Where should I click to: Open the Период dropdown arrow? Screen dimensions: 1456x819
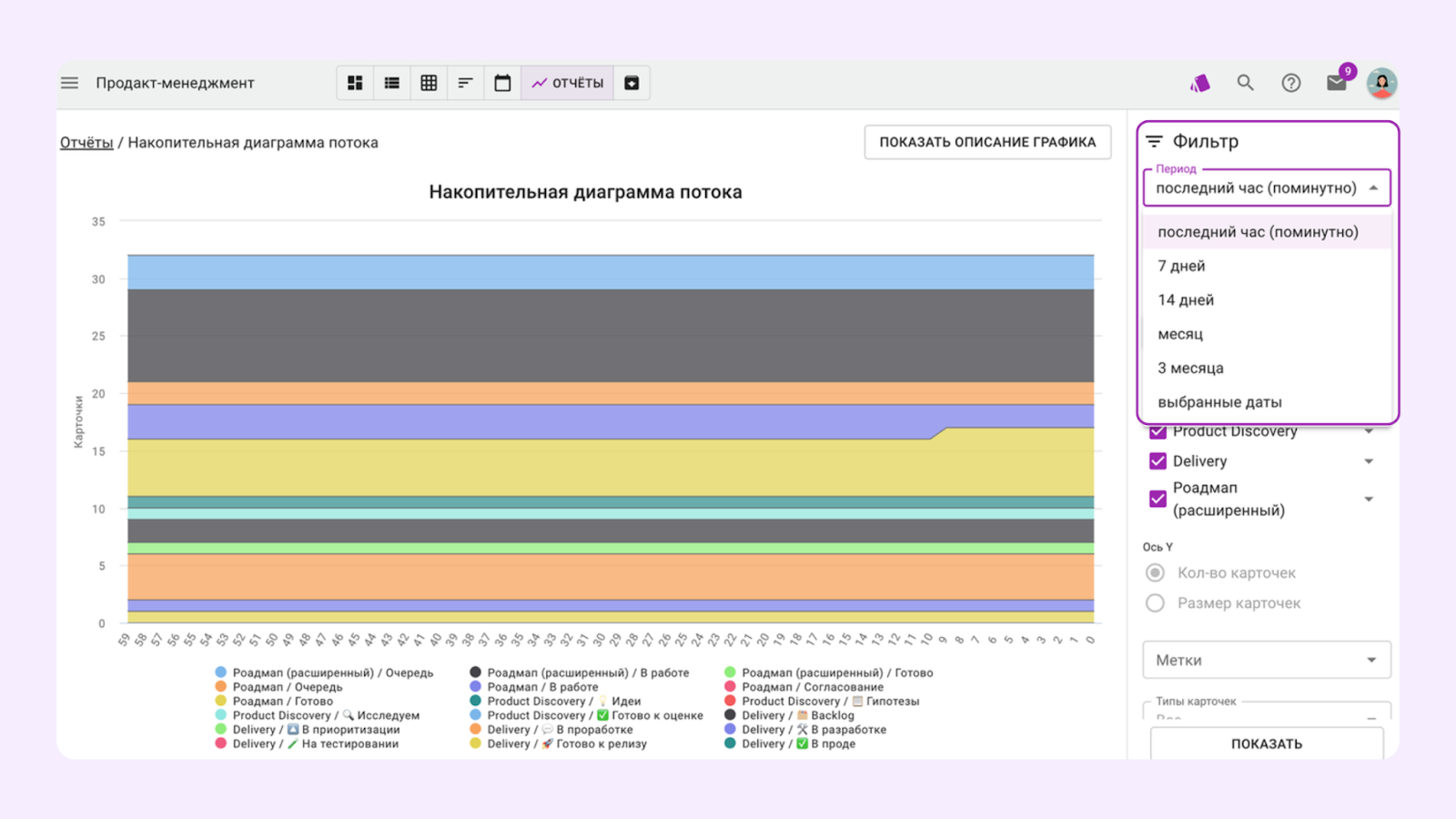point(1373,188)
